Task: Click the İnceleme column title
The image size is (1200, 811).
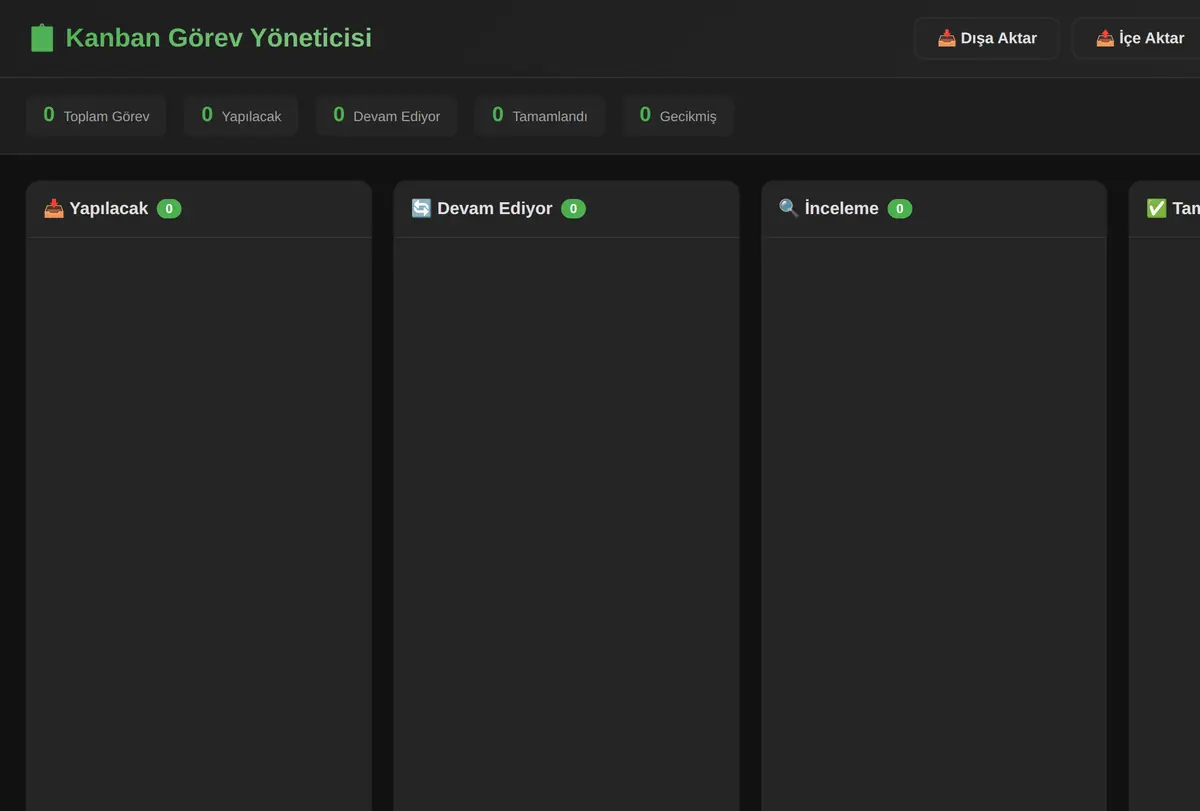Action: pos(842,208)
